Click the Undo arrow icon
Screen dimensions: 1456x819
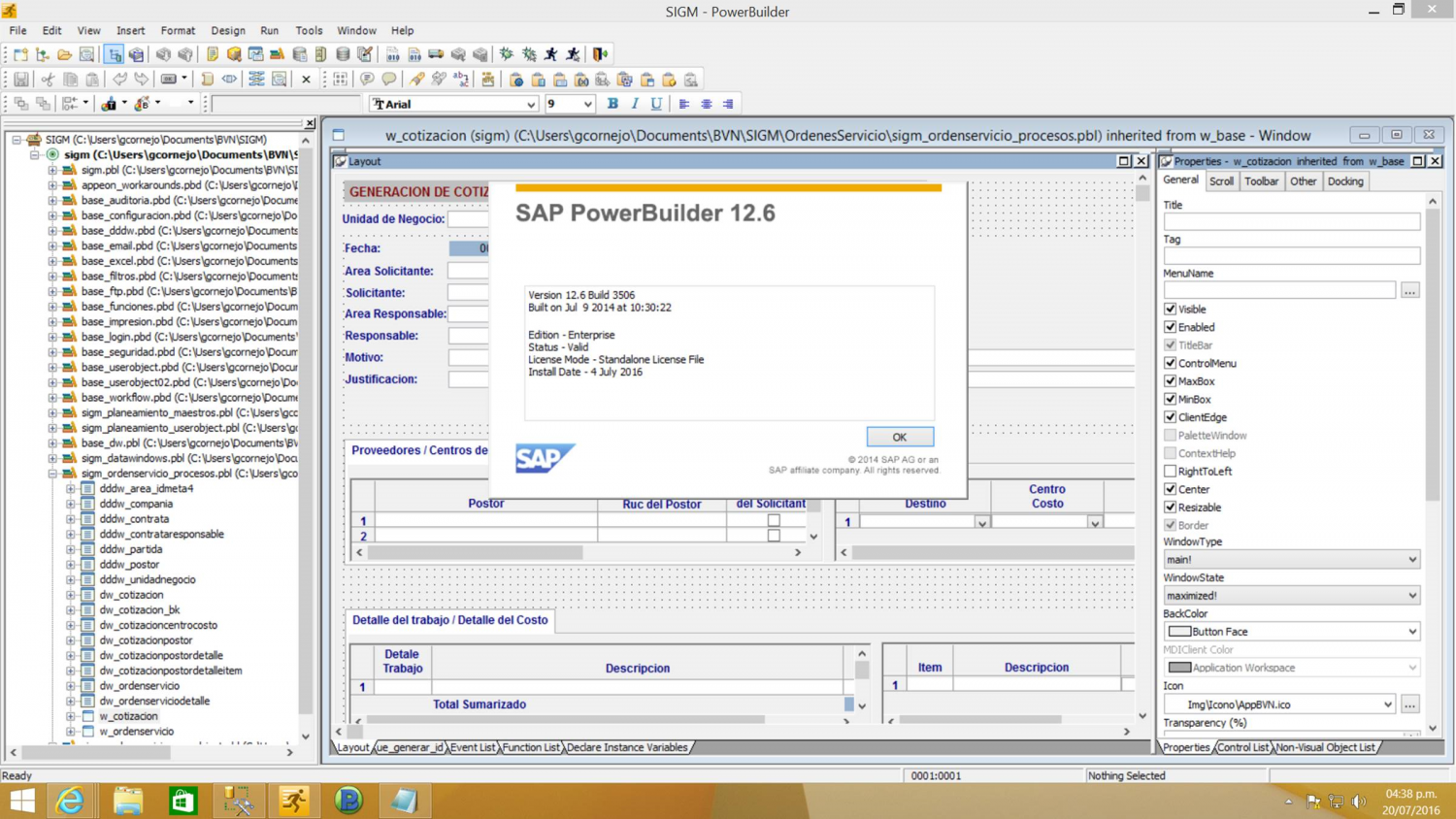tap(119, 80)
